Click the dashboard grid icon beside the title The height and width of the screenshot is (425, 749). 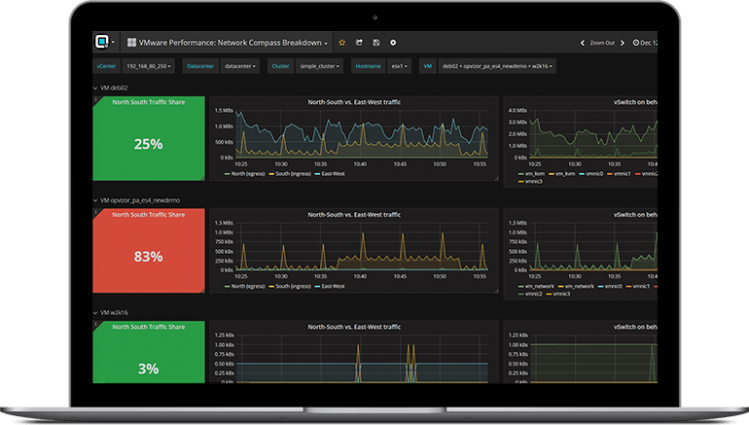point(131,42)
